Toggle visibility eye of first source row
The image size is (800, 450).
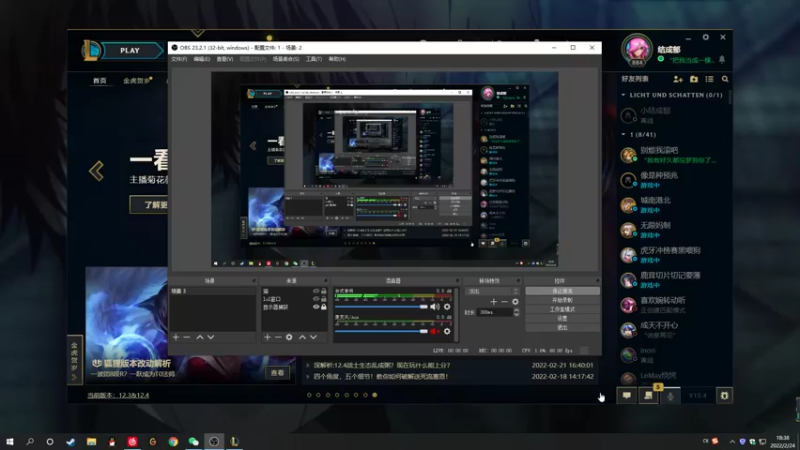pyautogui.click(x=316, y=291)
